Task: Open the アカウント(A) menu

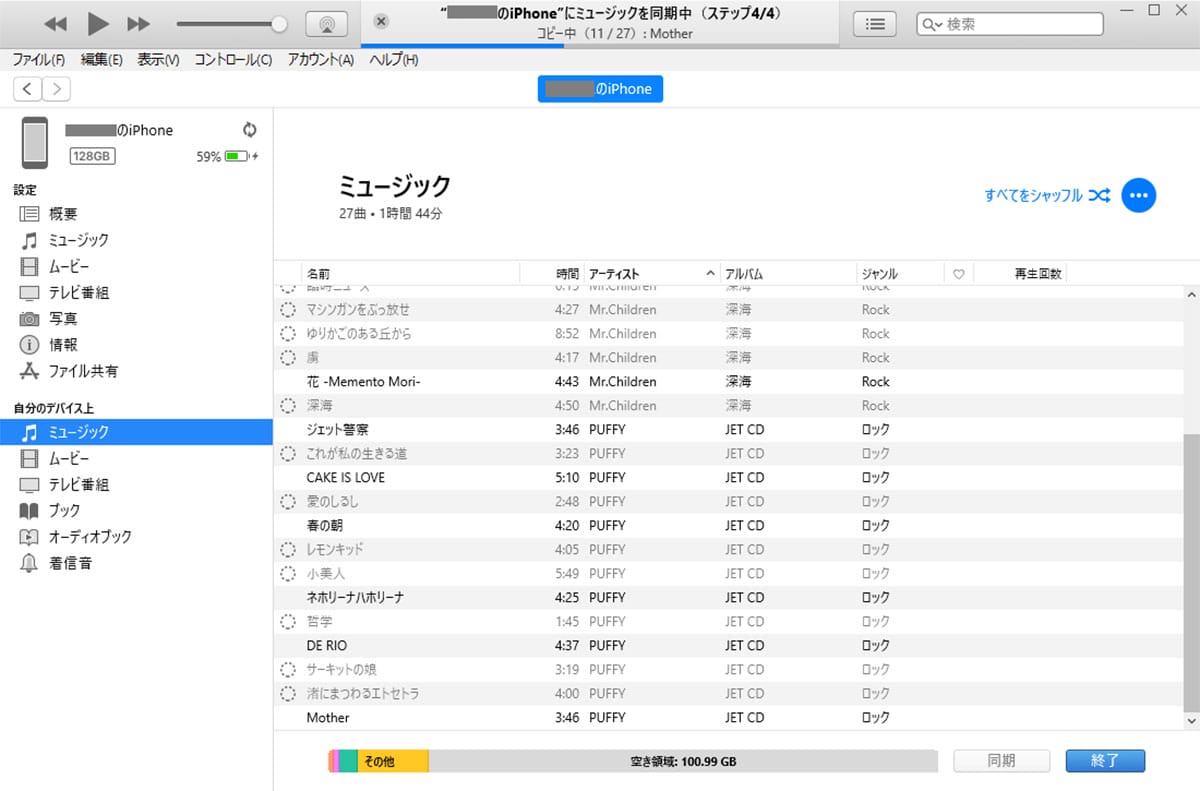Action: [321, 60]
